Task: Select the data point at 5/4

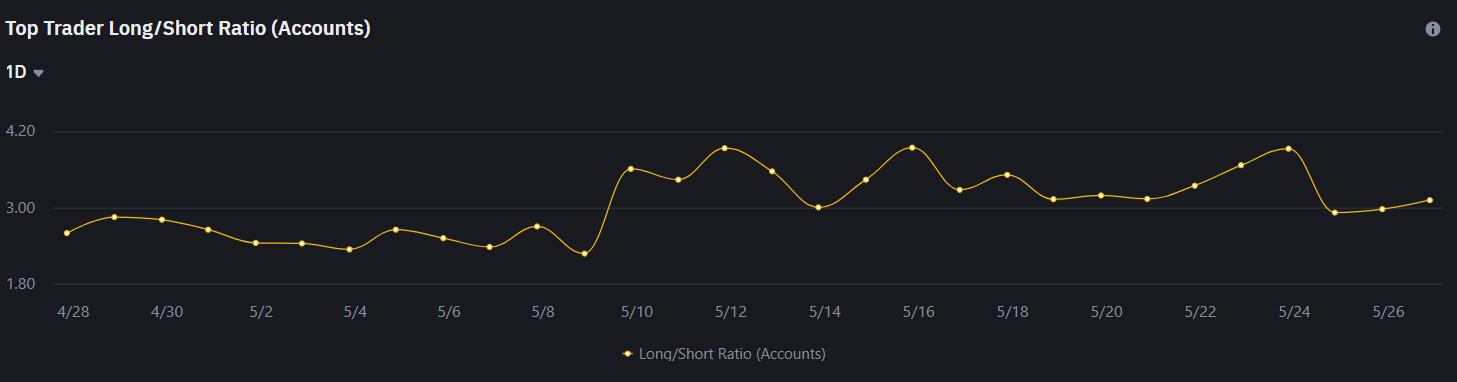Action: pyautogui.click(x=349, y=250)
